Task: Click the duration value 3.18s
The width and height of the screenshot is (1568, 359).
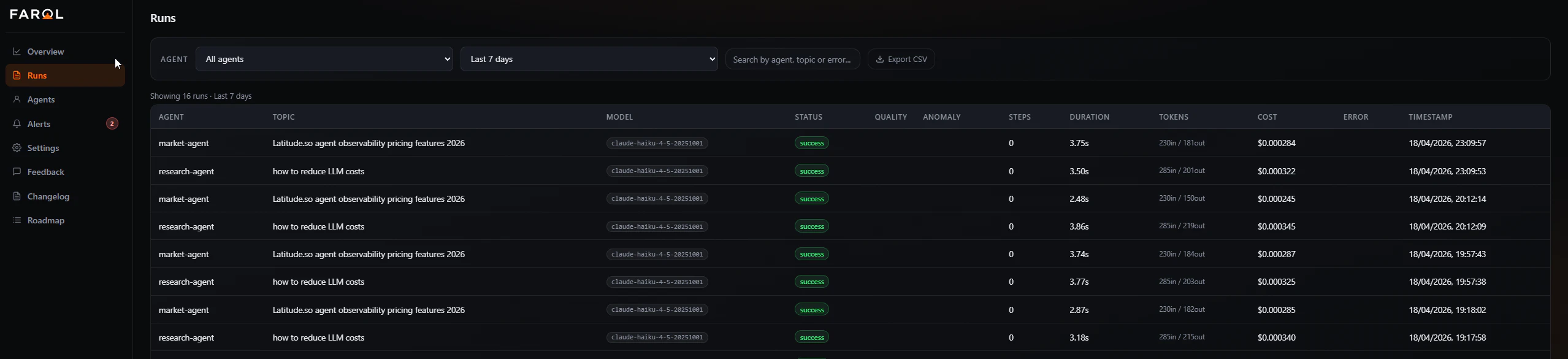Action: point(1079,338)
